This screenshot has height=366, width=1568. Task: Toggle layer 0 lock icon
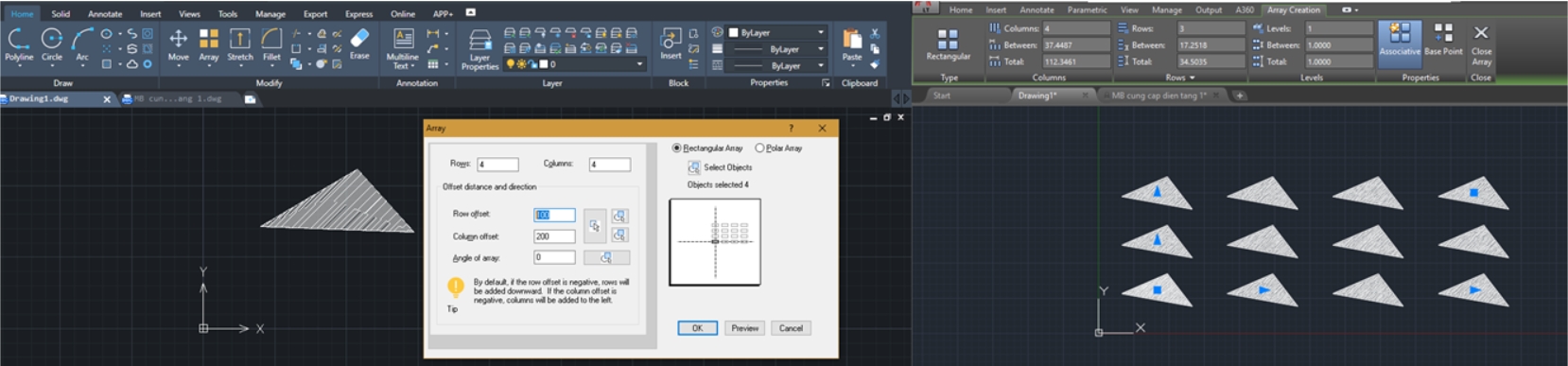click(x=532, y=64)
